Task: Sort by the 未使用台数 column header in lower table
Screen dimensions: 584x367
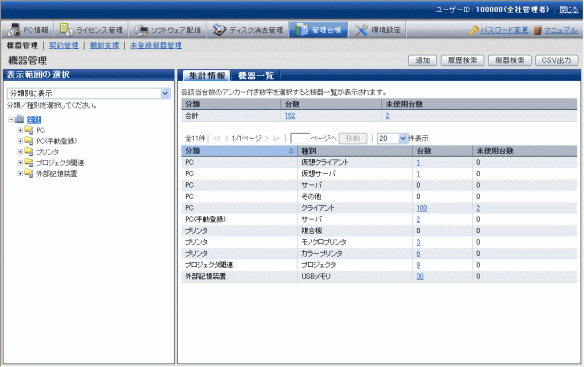Action: [x=525, y=151]
